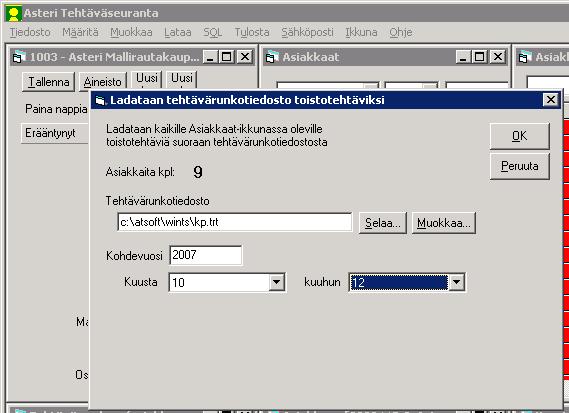Screen dimensions: 569x413
Task: Select the kuuhun combo box value 12
Action: tap(399, 282)
